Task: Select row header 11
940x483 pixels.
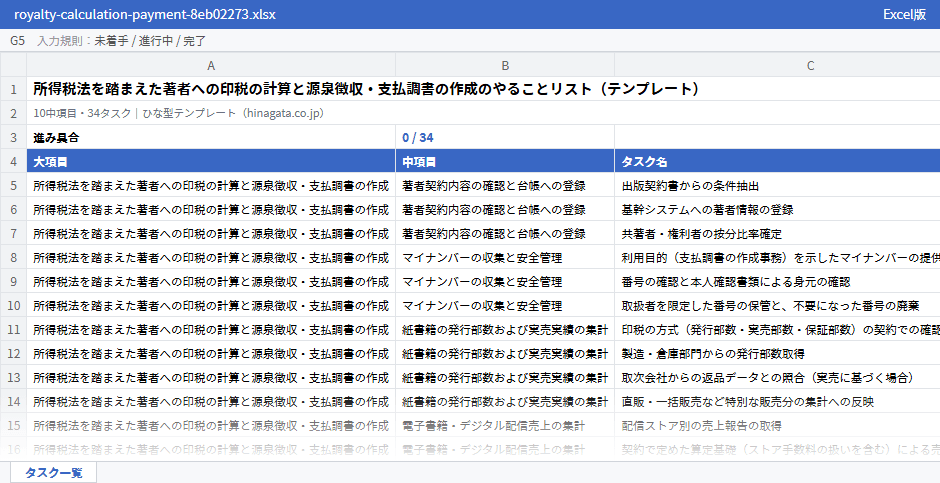Action: pyautogui.click(x=13, y=330)
